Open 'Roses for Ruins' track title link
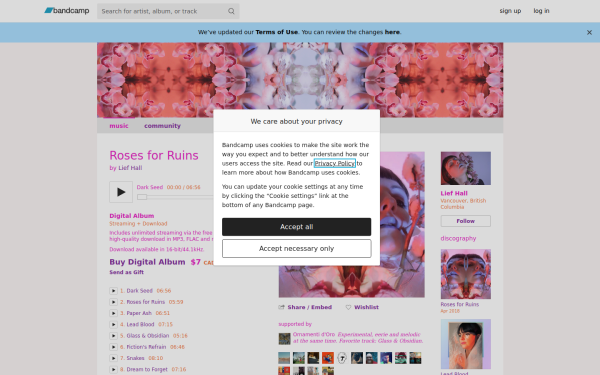This screenshot has height=375, width=600. (x=146, y=302)
